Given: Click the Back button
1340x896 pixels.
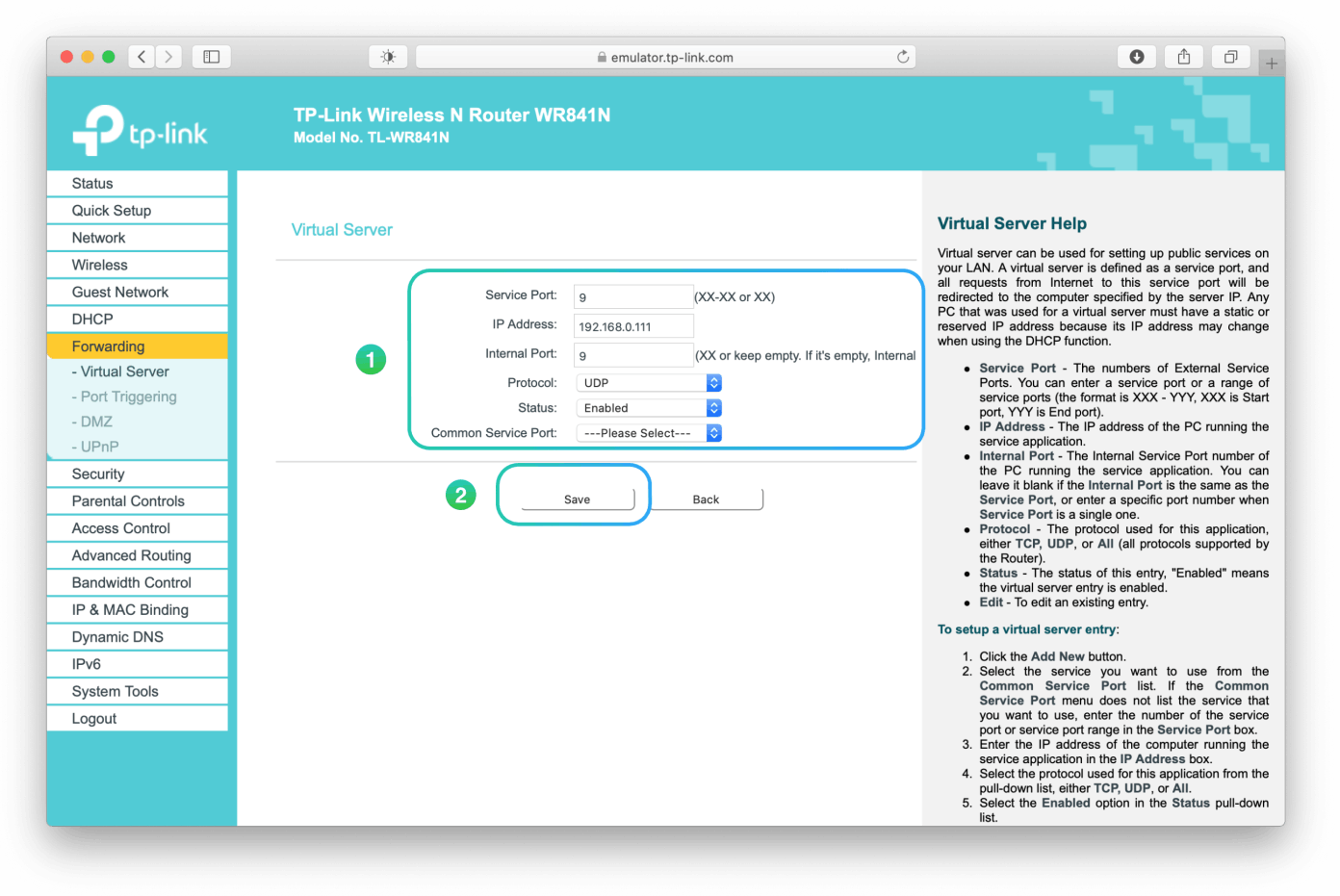Looking at the screenshot, I should pos(706,499).
